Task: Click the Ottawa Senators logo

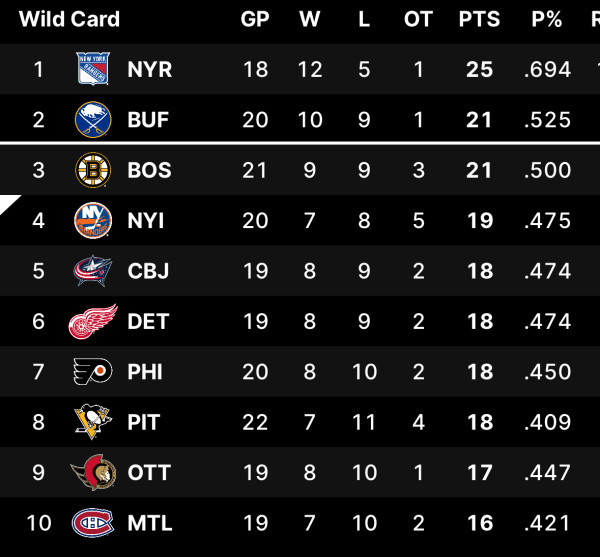Action: [x=93, y=472]
